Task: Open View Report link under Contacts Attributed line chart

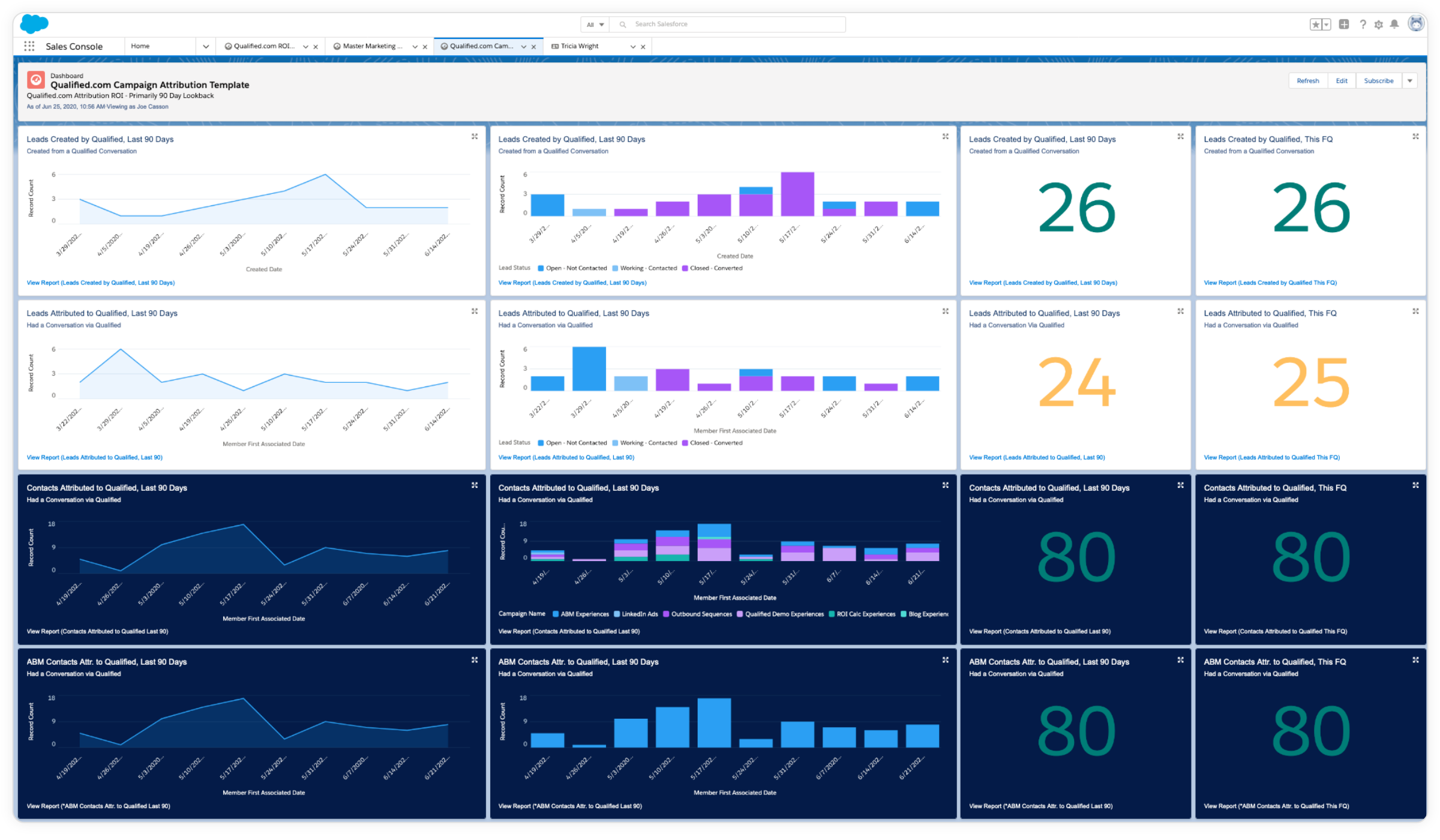Action: pos(97,631)
